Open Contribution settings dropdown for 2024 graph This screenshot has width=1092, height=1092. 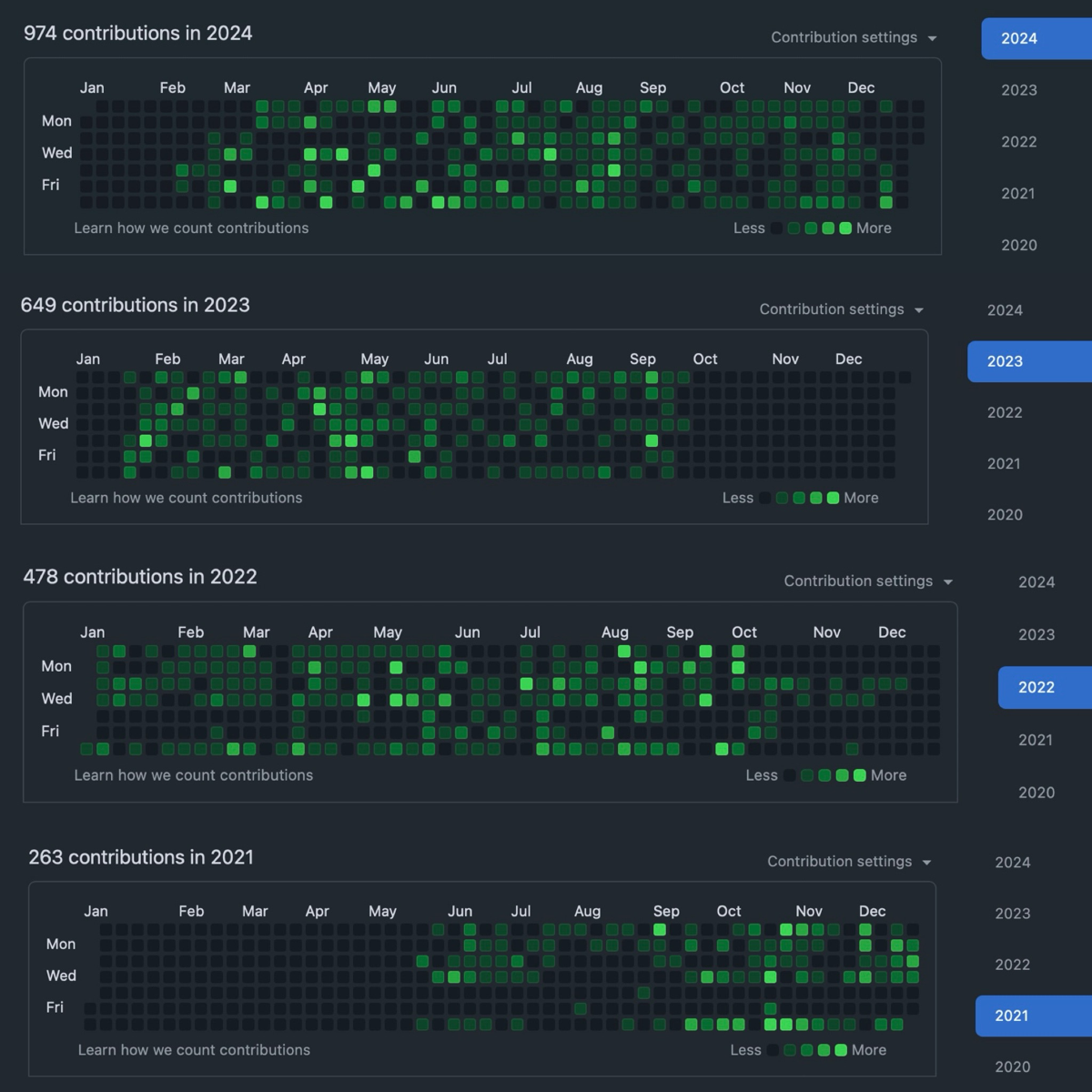point(854,37)
